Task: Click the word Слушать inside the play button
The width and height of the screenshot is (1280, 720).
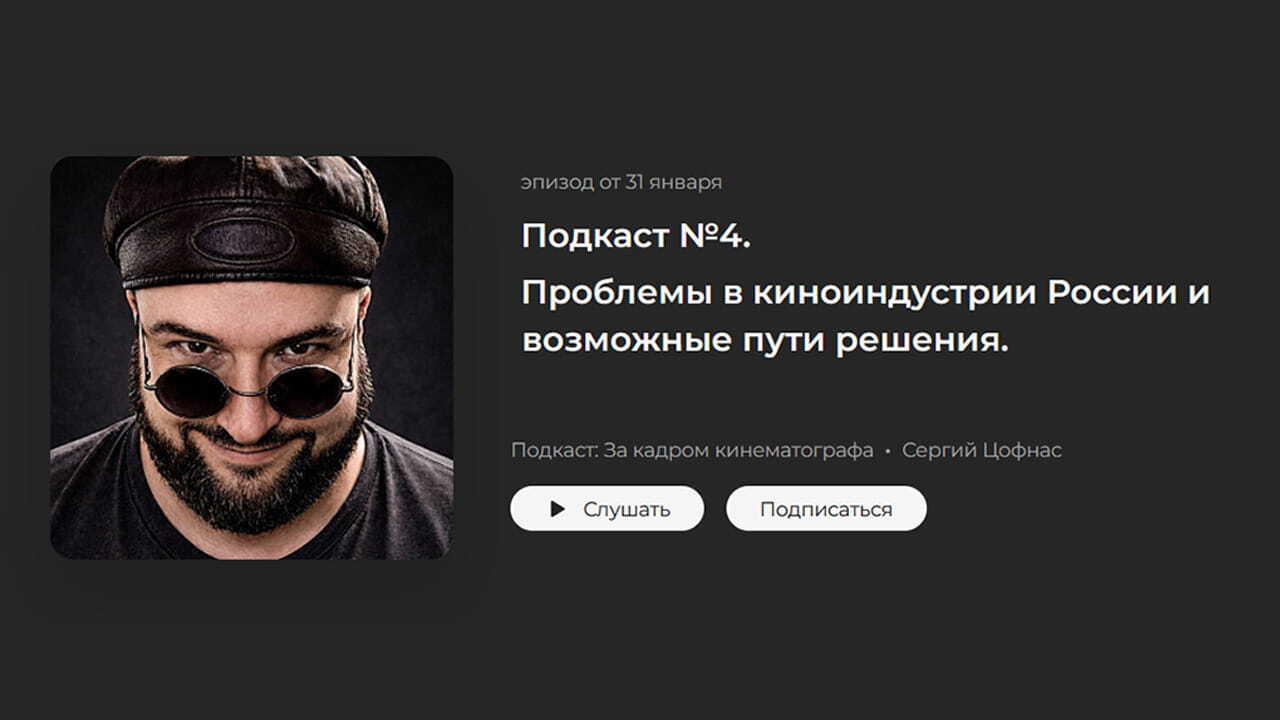Action: 627,509
